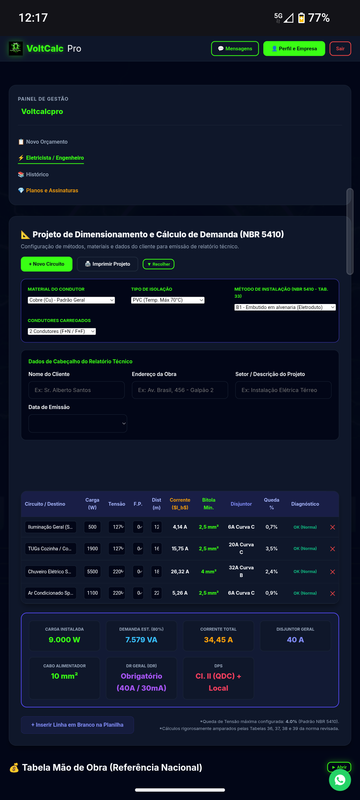Open voltage dropdown for Chuveiro Elétrico row
Image resolution: width=360 pixels, height=800 pixels.
[x=117, y=571]
